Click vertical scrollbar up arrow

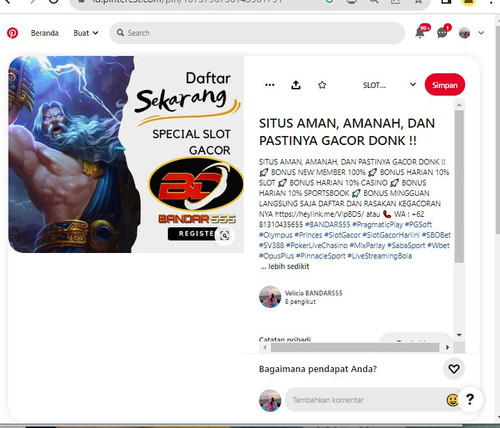click(x=459, y=105)
